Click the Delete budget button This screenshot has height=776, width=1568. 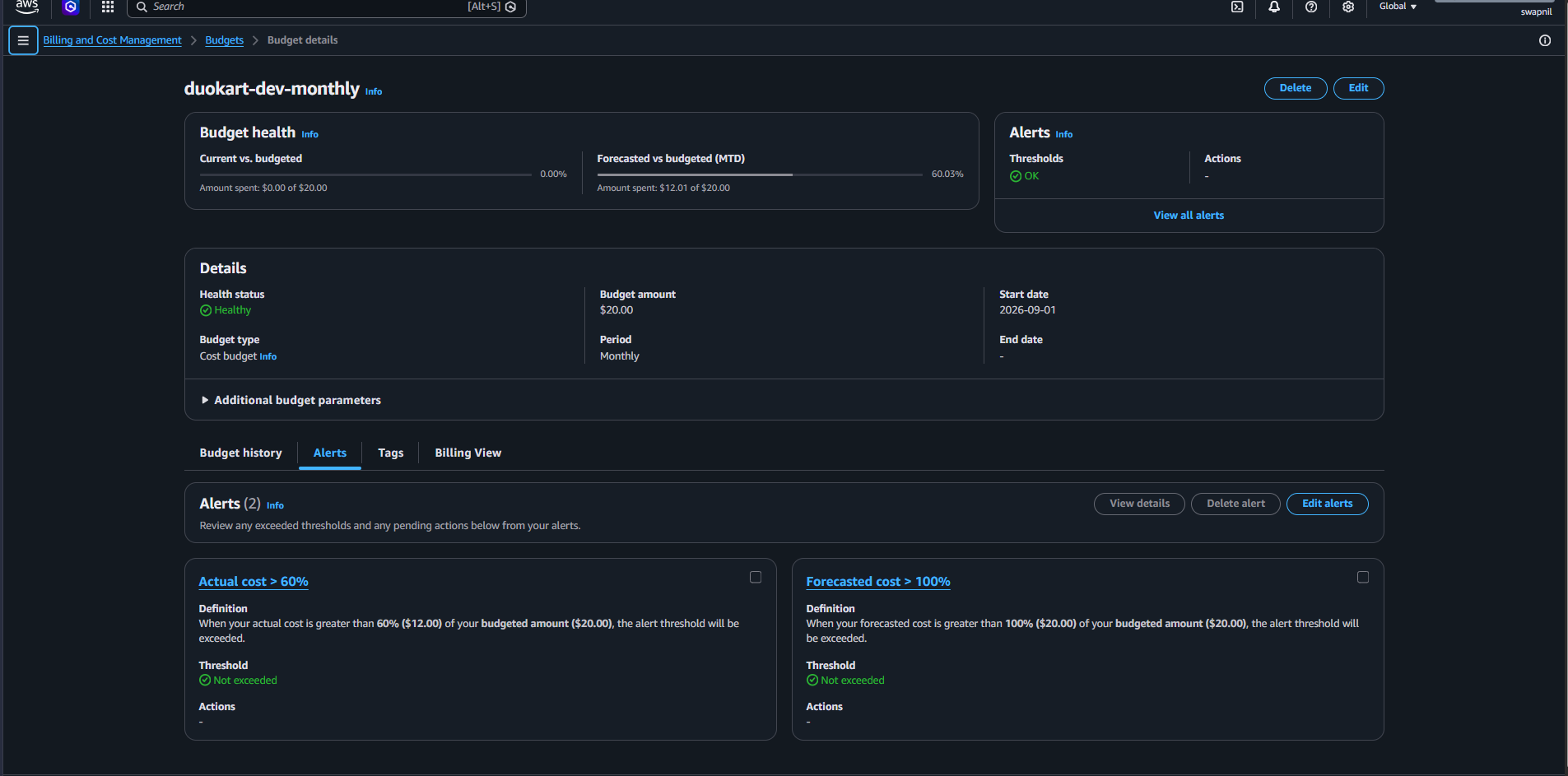1296,88
